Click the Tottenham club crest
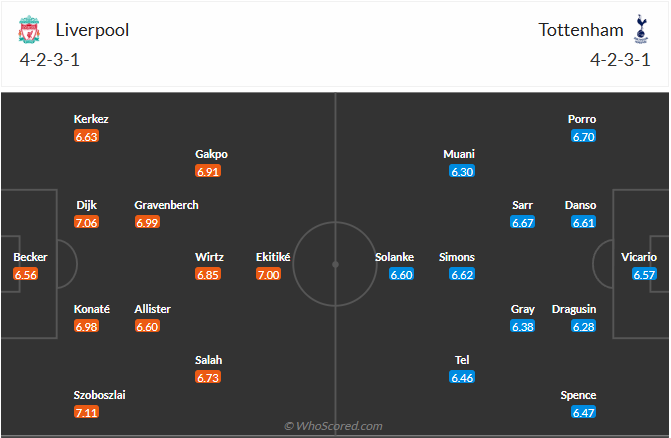Screen dimensions: 671x438 pos(640,30)
